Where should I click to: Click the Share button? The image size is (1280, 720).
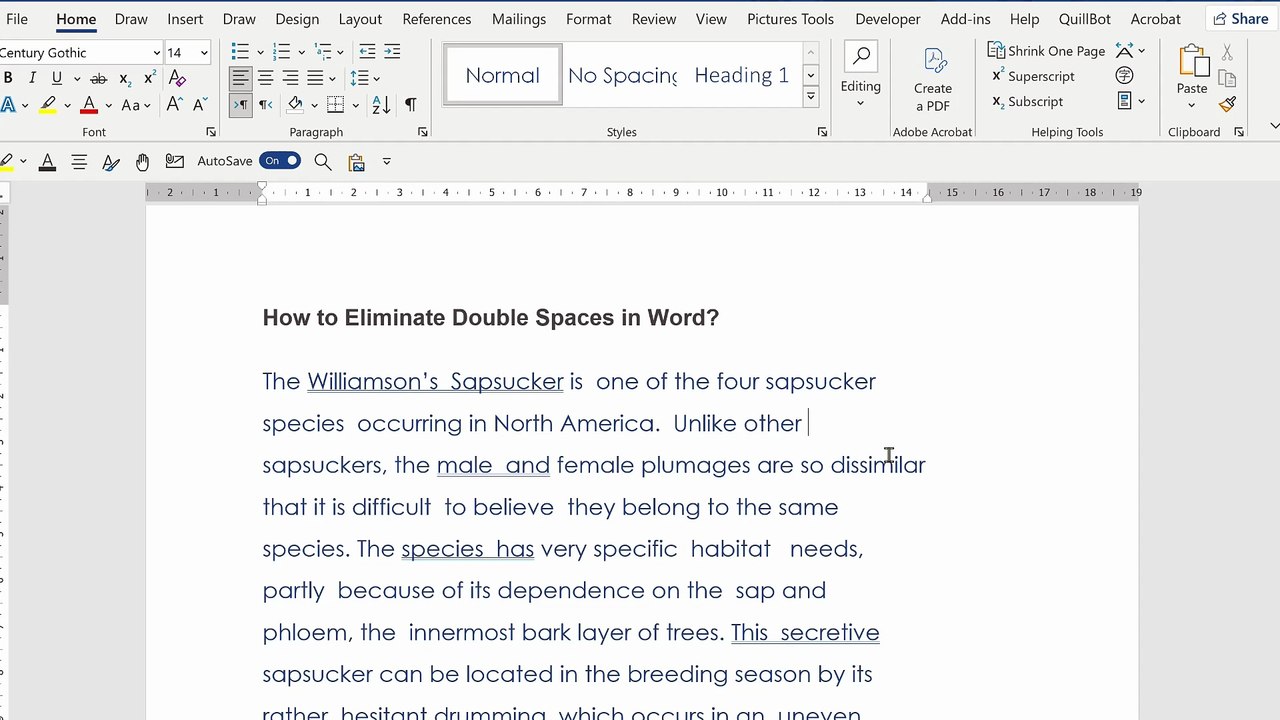tap(1240, 18)
